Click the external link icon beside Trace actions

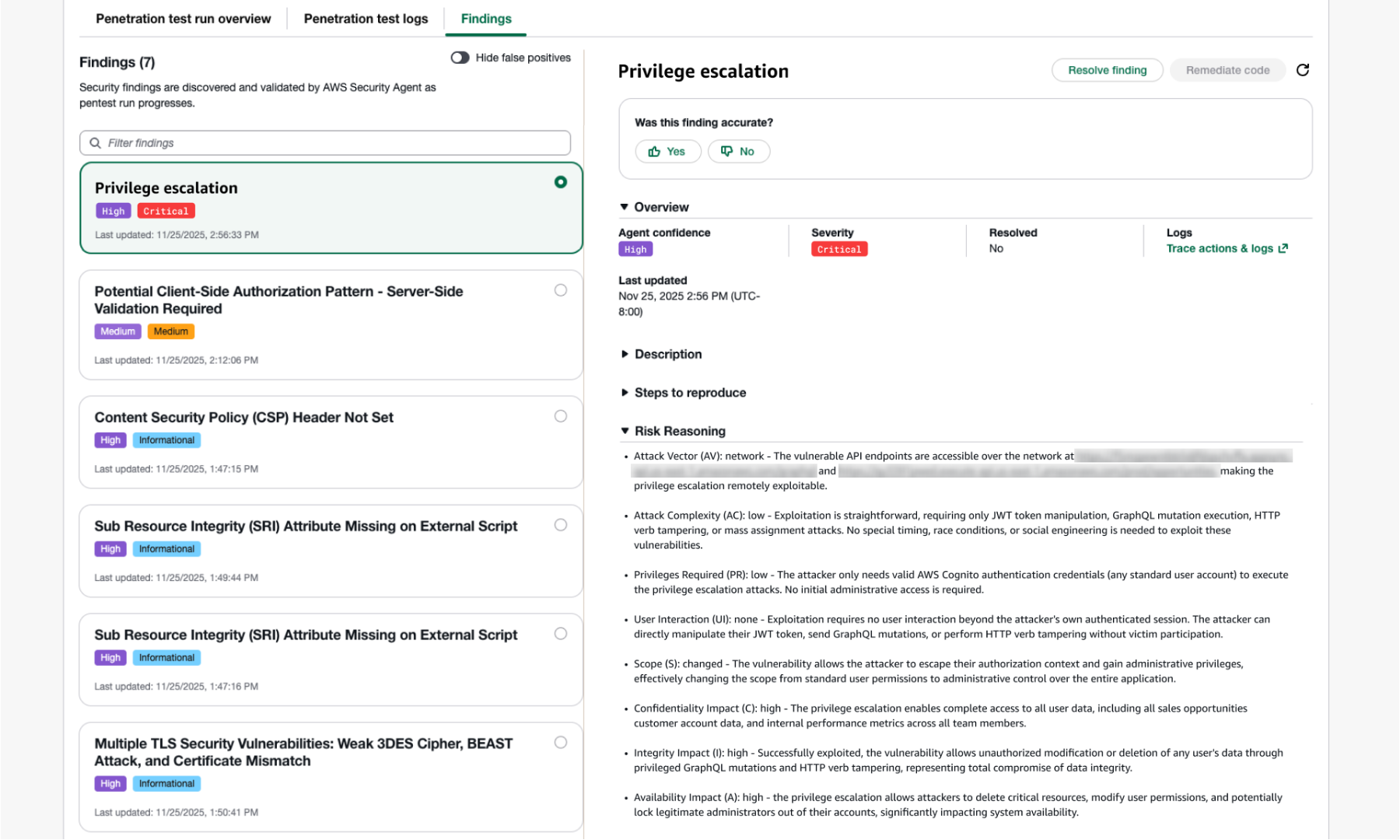(1283, 249)
